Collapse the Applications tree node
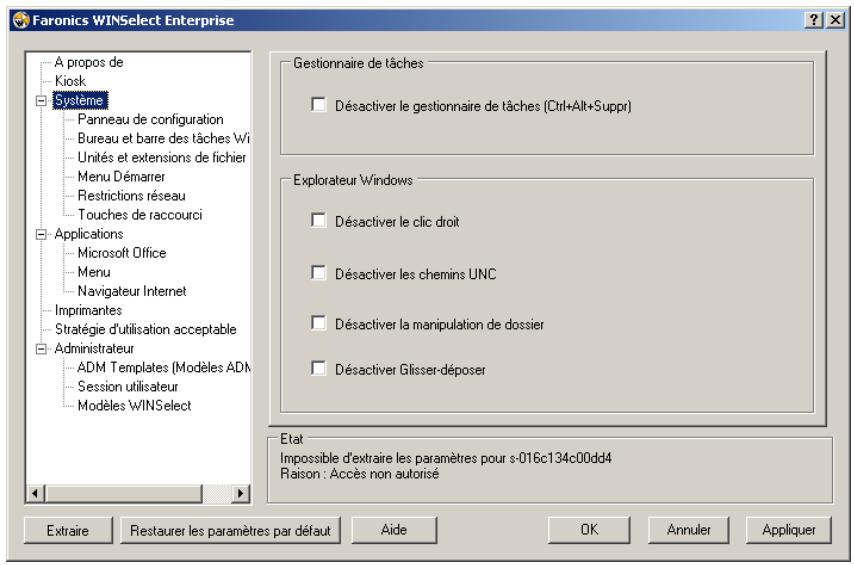The width and height of the screenshot is (854, 565). coord(41,234)
